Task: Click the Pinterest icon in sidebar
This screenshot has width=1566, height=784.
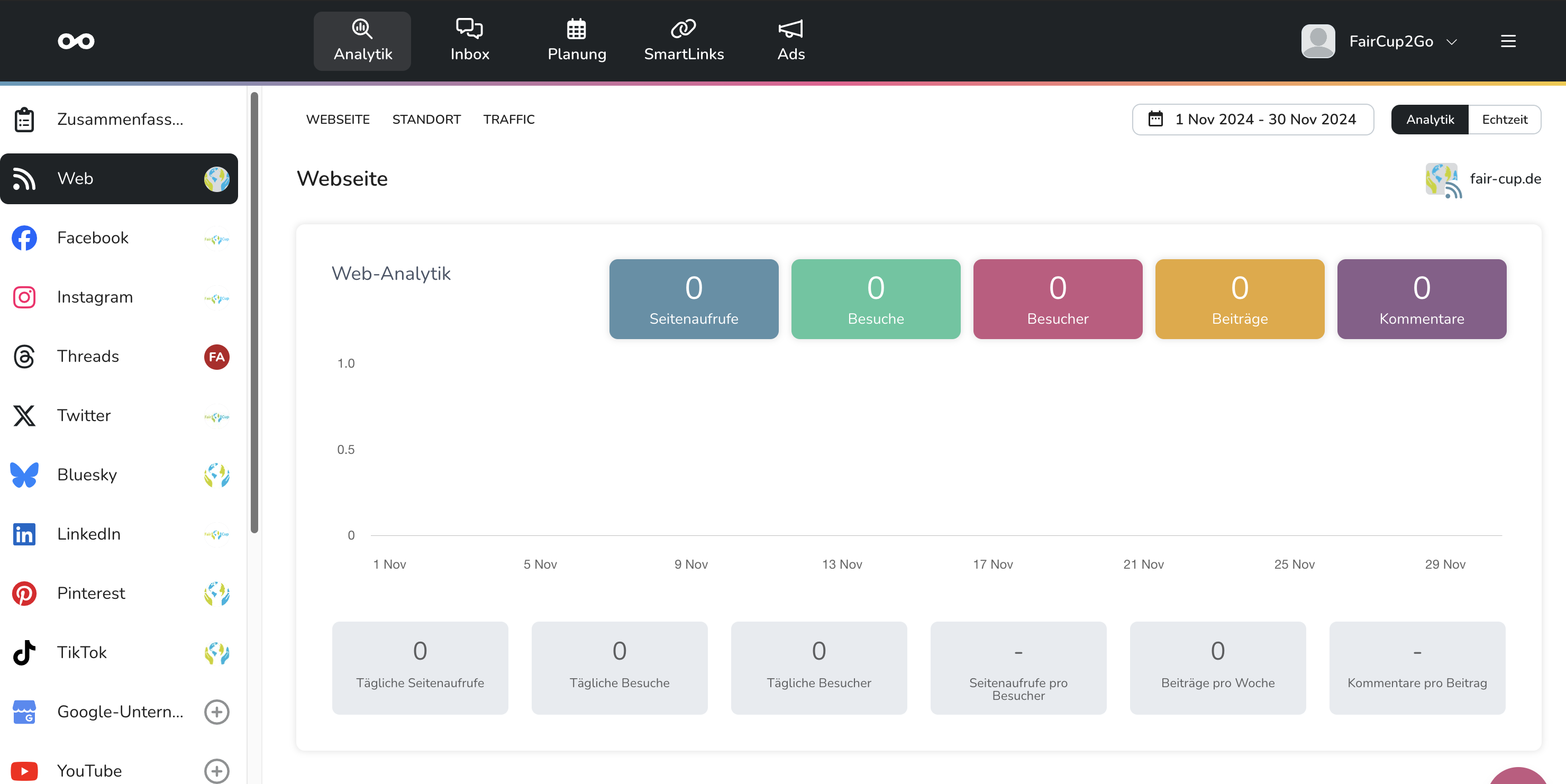Action: pos(24,593)
